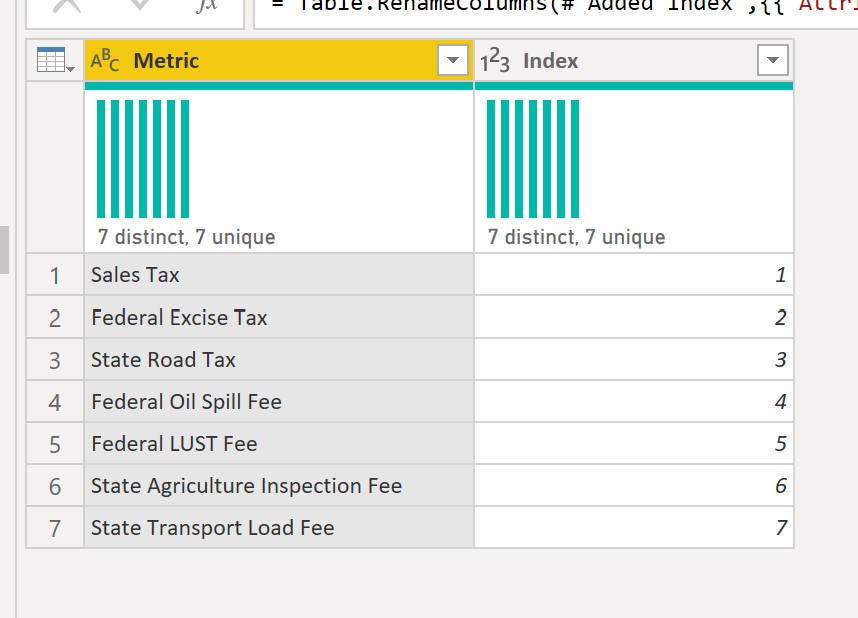Change the Metric column ABC data type icon
Viewport: 858px width, 618px height.
(x=105, y=60)
